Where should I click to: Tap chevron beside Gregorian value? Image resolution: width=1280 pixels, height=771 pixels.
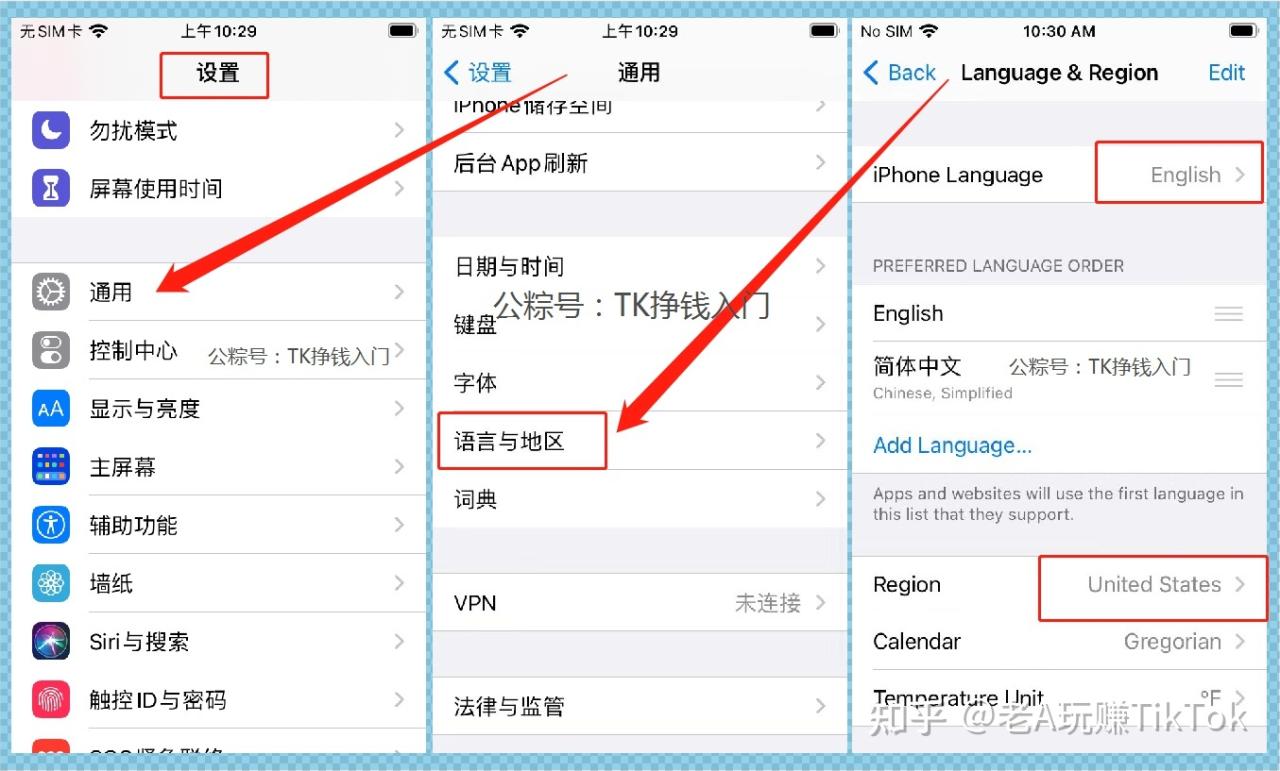(x=1241, y=642)
